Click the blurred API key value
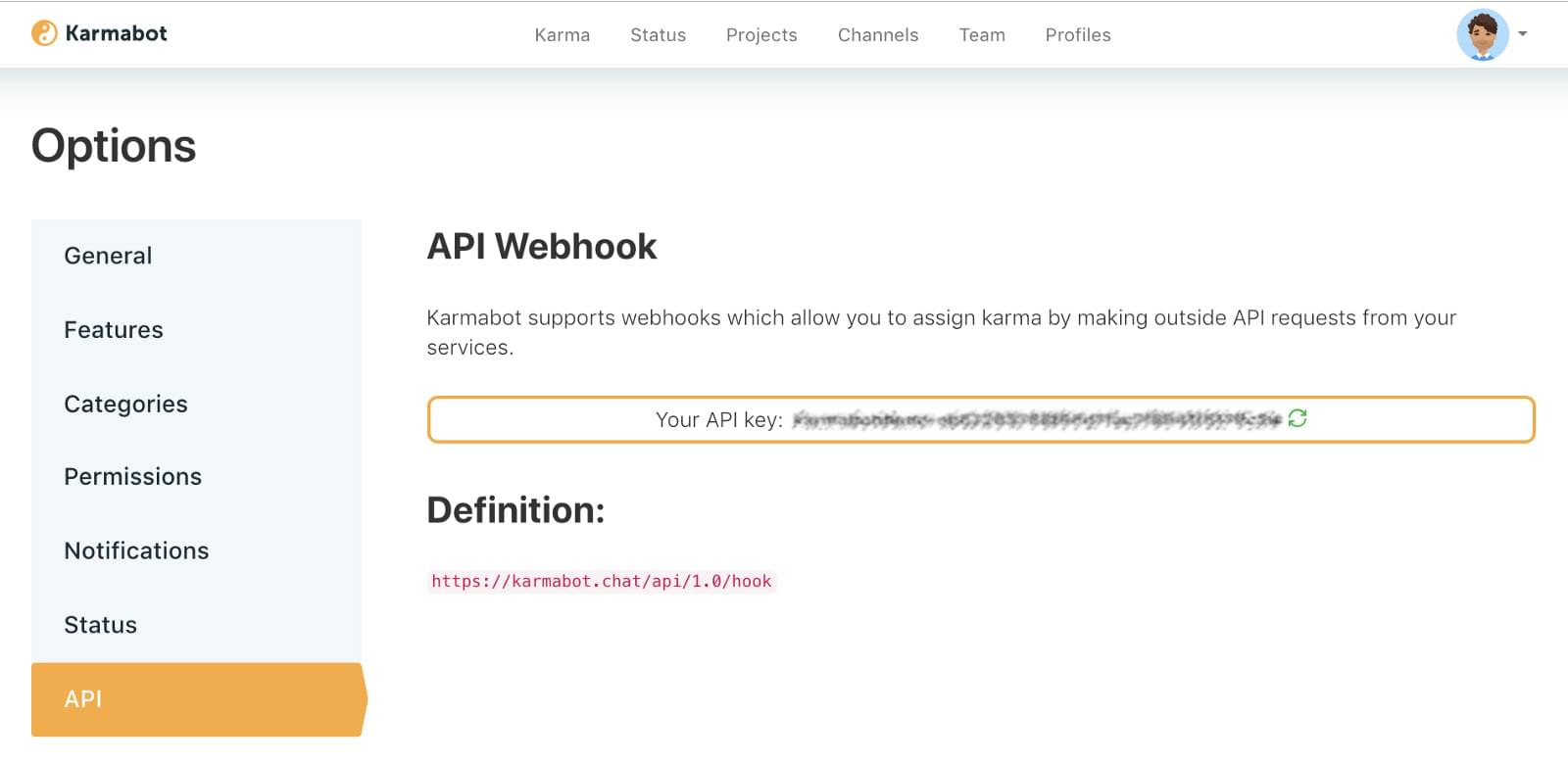 (x=1037, y=420)
